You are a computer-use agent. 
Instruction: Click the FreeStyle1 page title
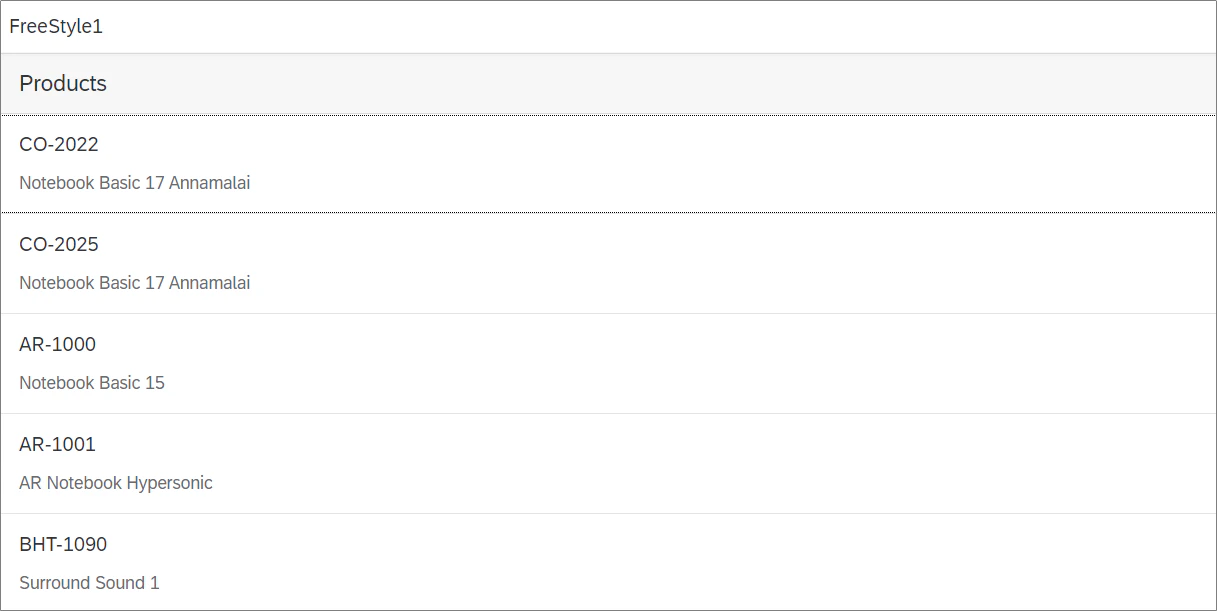click(56, 27)
